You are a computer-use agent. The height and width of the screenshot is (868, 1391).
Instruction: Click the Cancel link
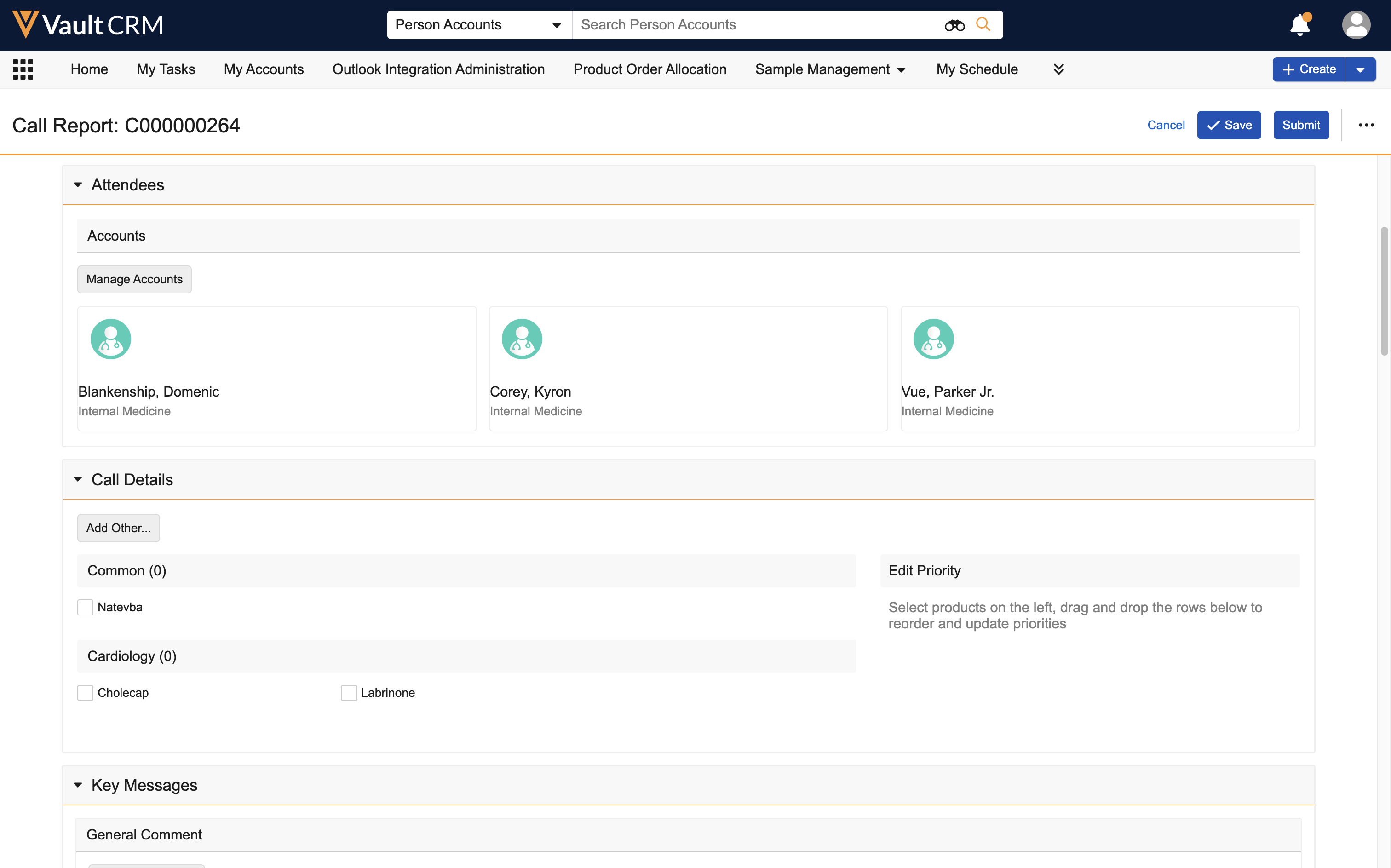(x=1166, y=125)
